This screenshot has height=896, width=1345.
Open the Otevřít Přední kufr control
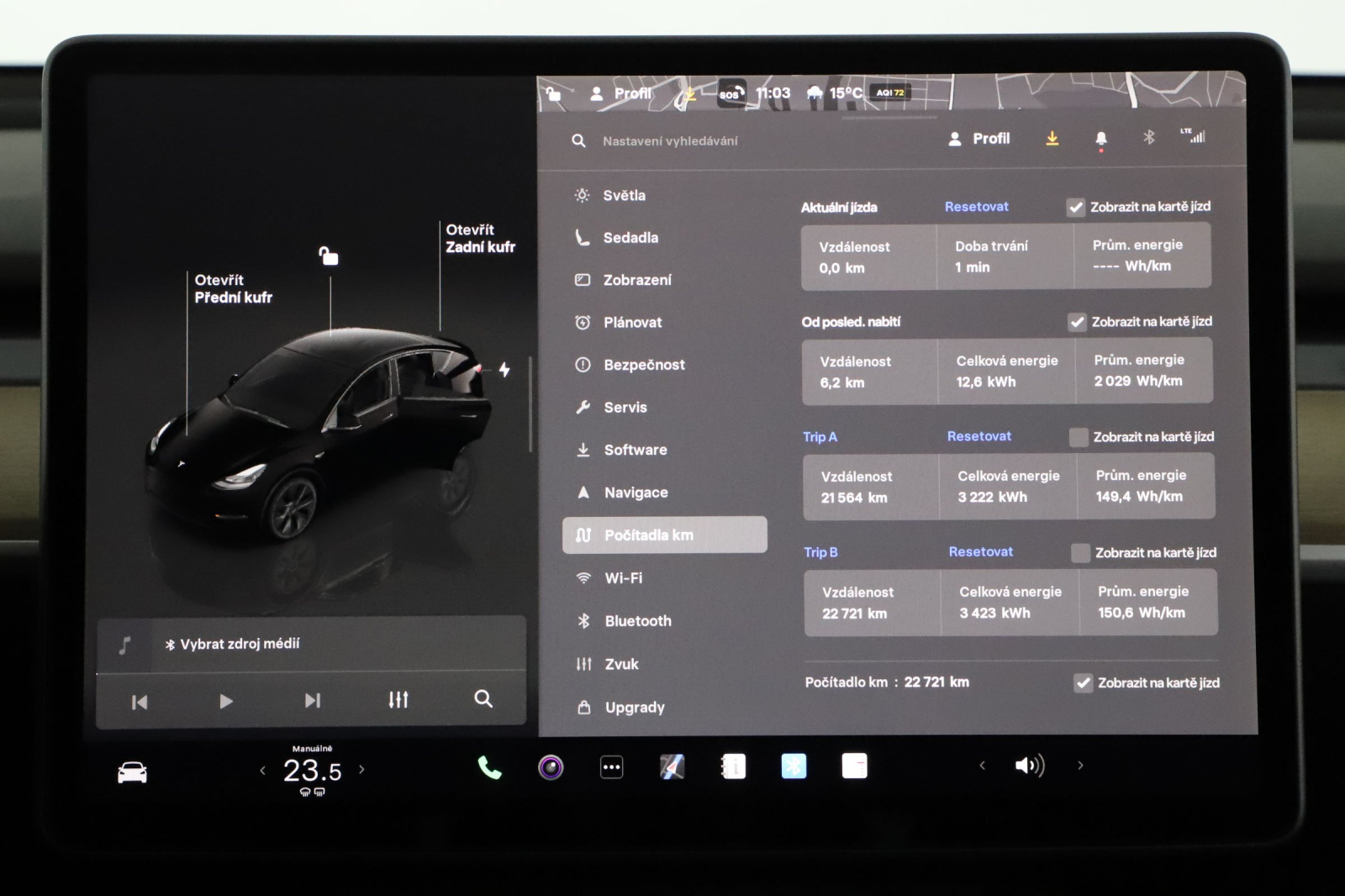(233, 288)
